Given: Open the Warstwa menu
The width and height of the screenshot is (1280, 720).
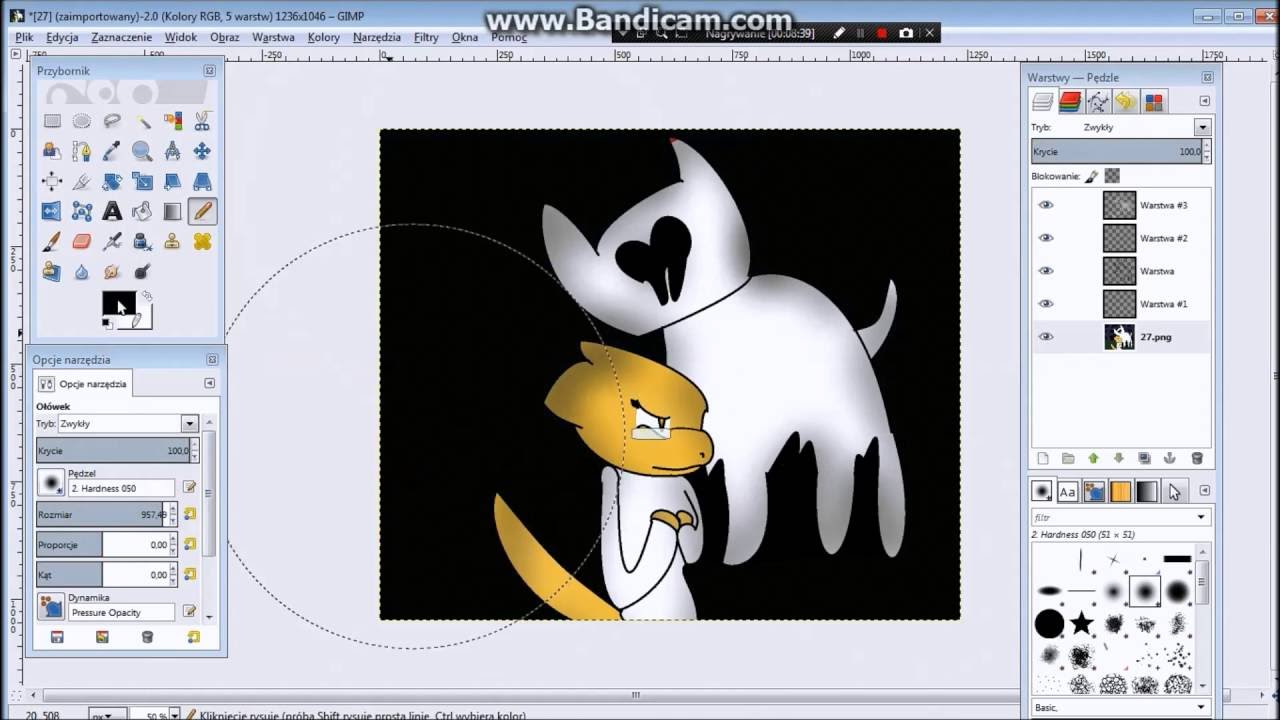Looking at the screenshot, I should (x=273, y=37).
